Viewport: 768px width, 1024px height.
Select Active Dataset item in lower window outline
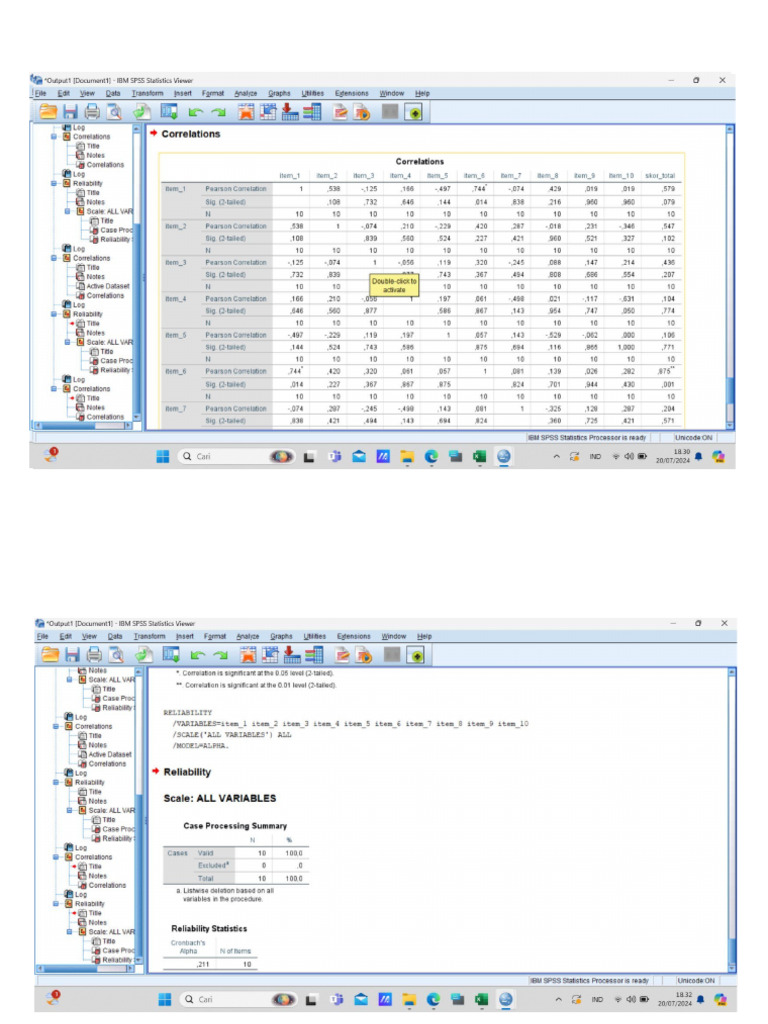[108, 754]
